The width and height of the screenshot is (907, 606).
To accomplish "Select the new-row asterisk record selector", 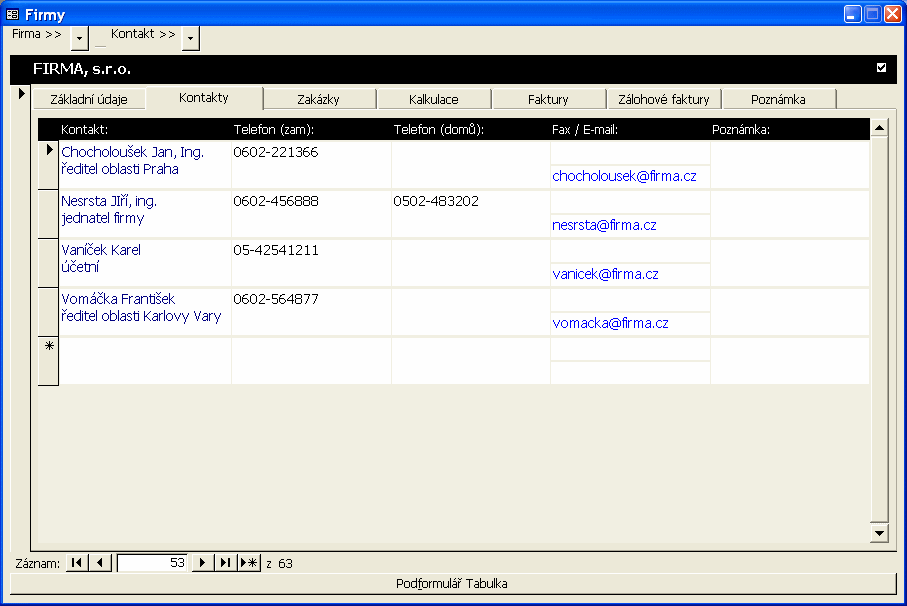I will (x=48, y=347).
